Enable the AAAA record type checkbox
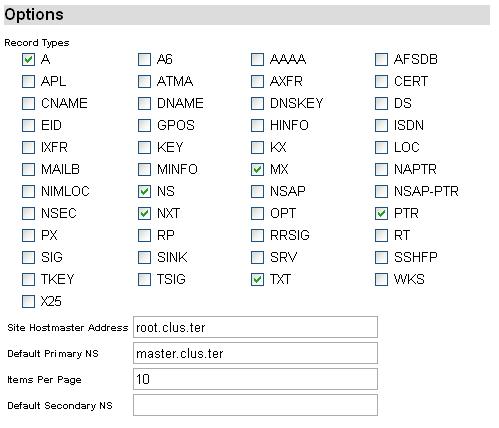499x428 pixels. pos(257,60)
